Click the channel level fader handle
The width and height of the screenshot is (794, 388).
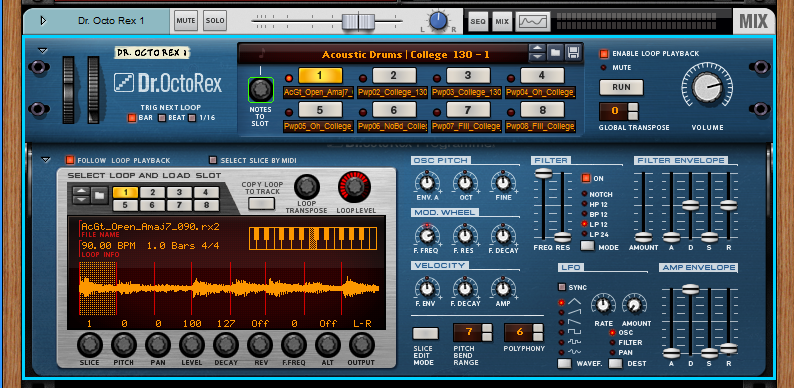[358, 21]
